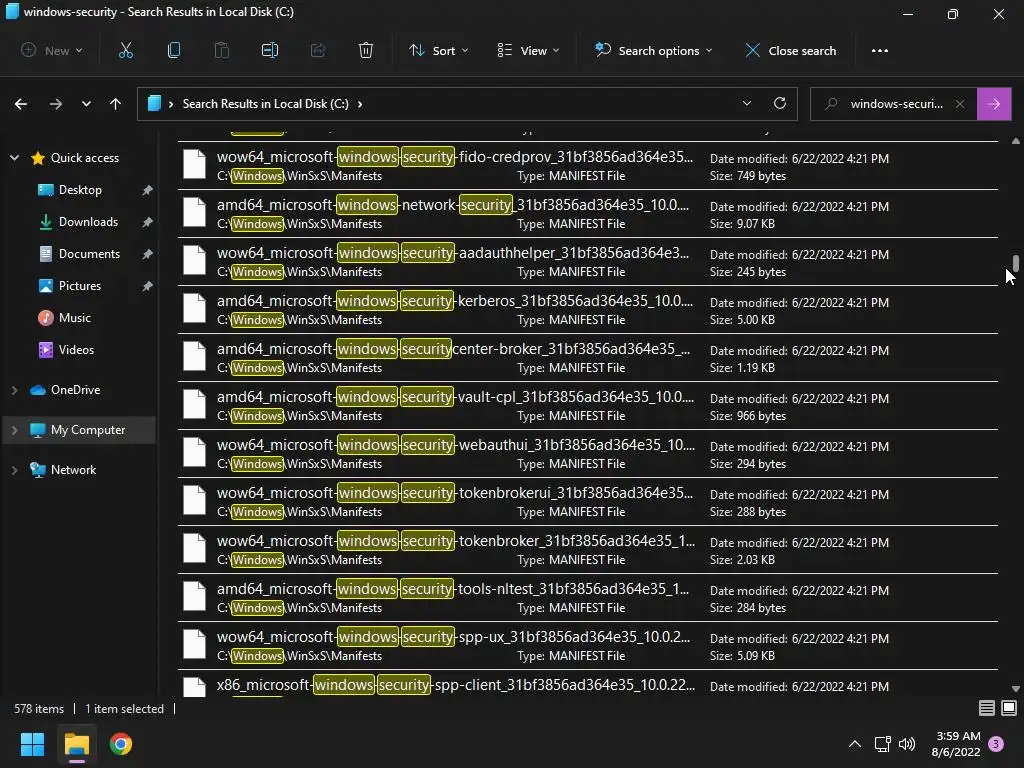This screenshot has height=768, width=1024.
Task: Open notification badge showing 3
Action: click(996, 744)
